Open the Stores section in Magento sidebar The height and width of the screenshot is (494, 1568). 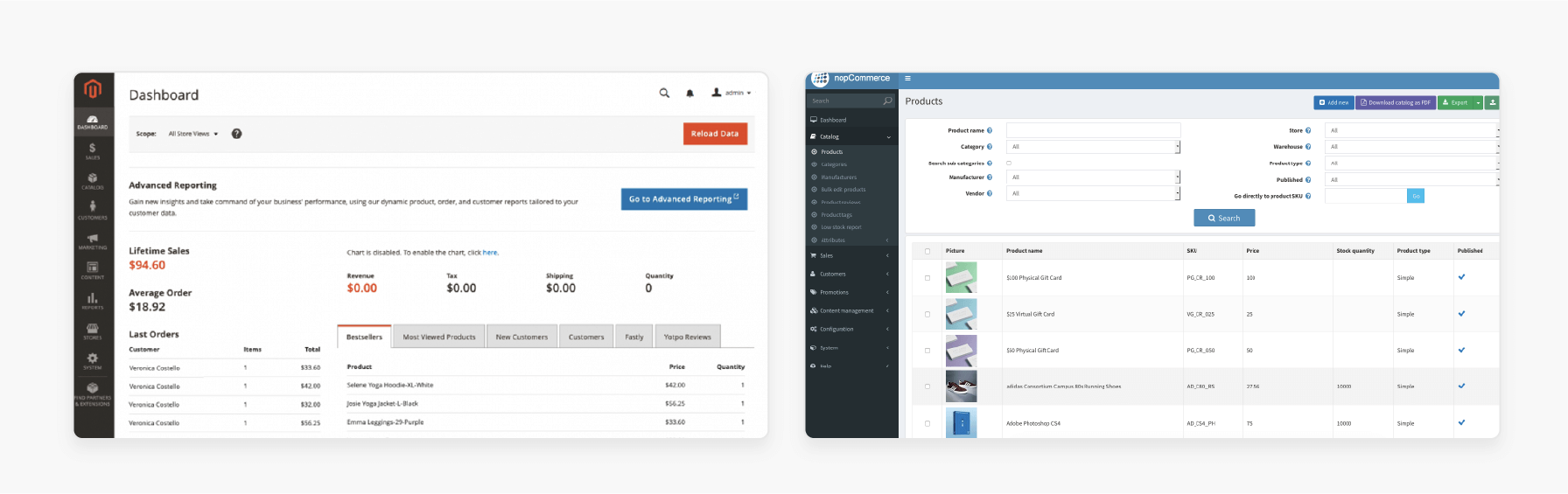93,331
